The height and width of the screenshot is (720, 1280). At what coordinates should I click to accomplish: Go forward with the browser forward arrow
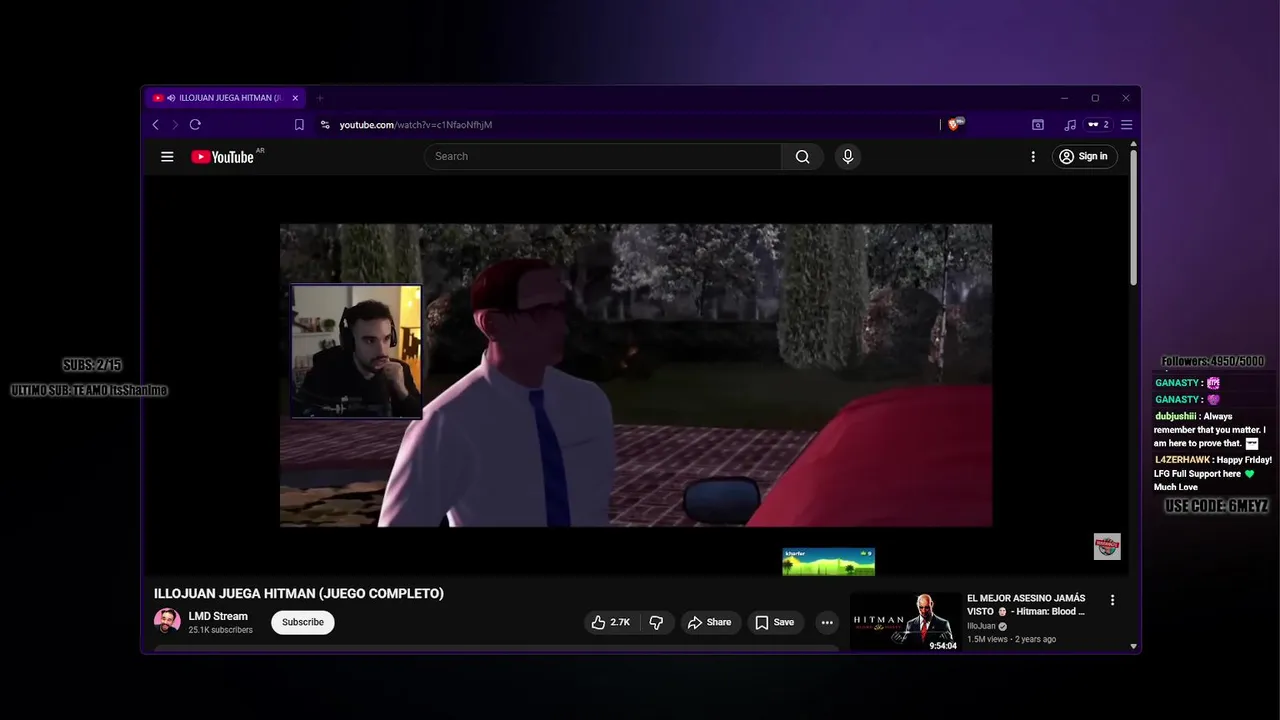click(x=175, y=125)
